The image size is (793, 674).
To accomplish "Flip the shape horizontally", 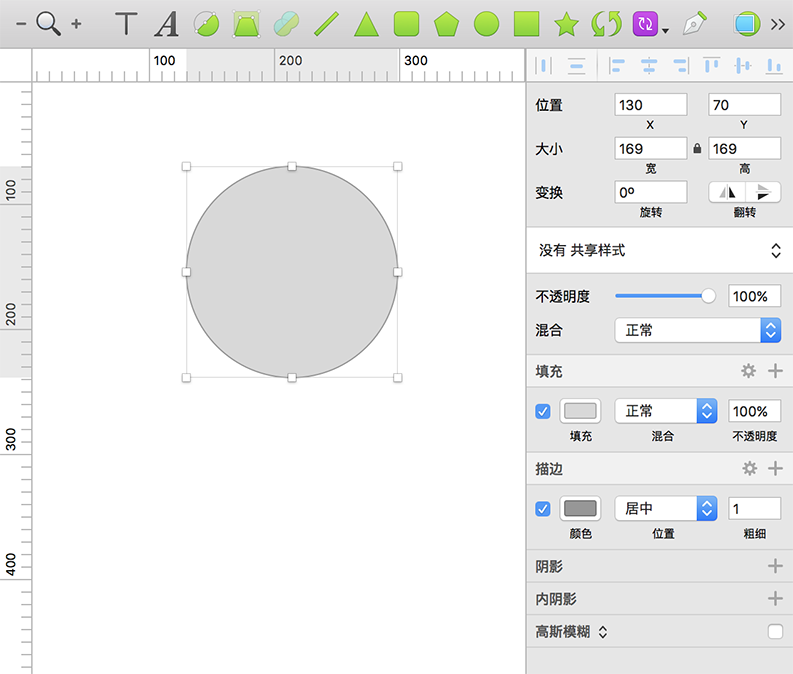I will tap(727, 192).
